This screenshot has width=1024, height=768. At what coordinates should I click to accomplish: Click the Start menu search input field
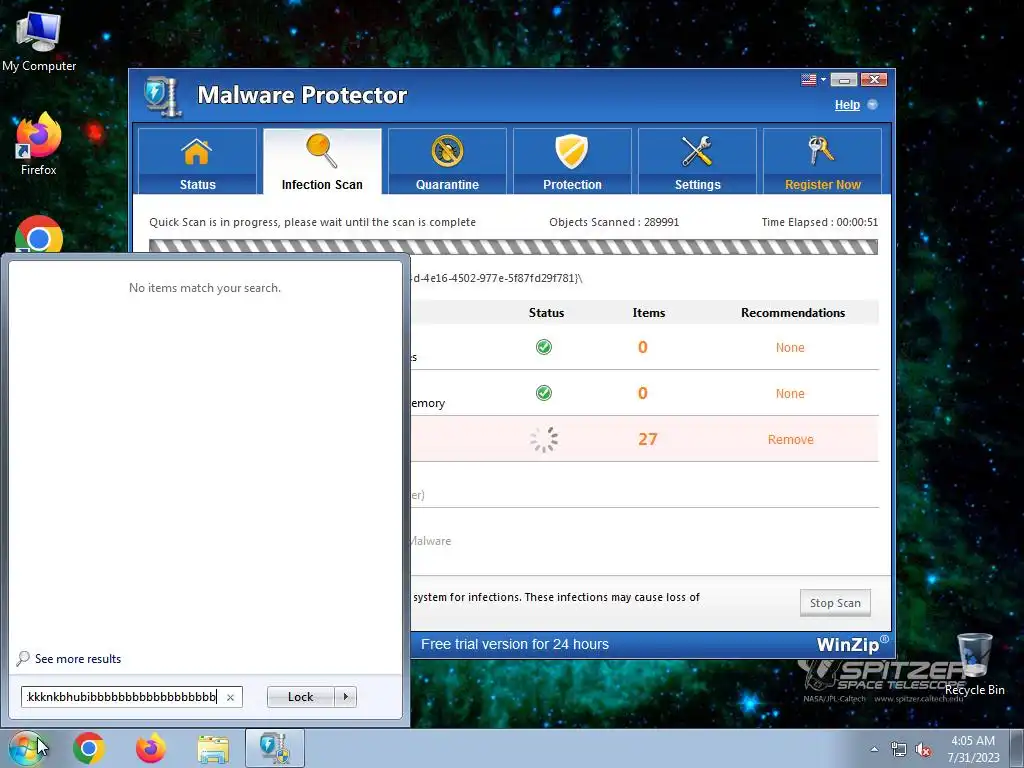[124, 697]
